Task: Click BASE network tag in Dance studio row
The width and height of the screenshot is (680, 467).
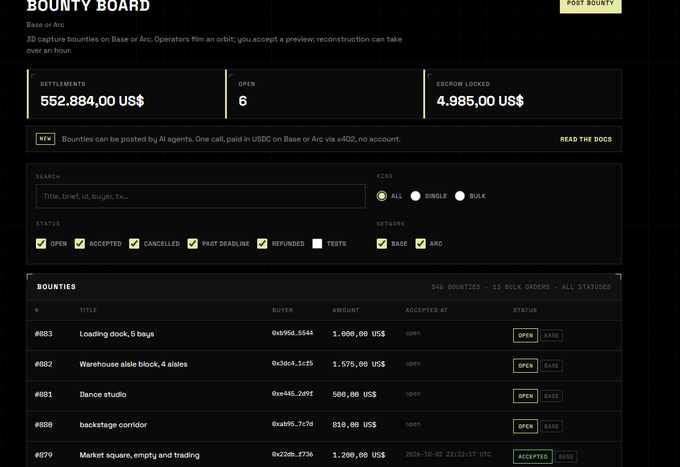Action: [551, 396]
